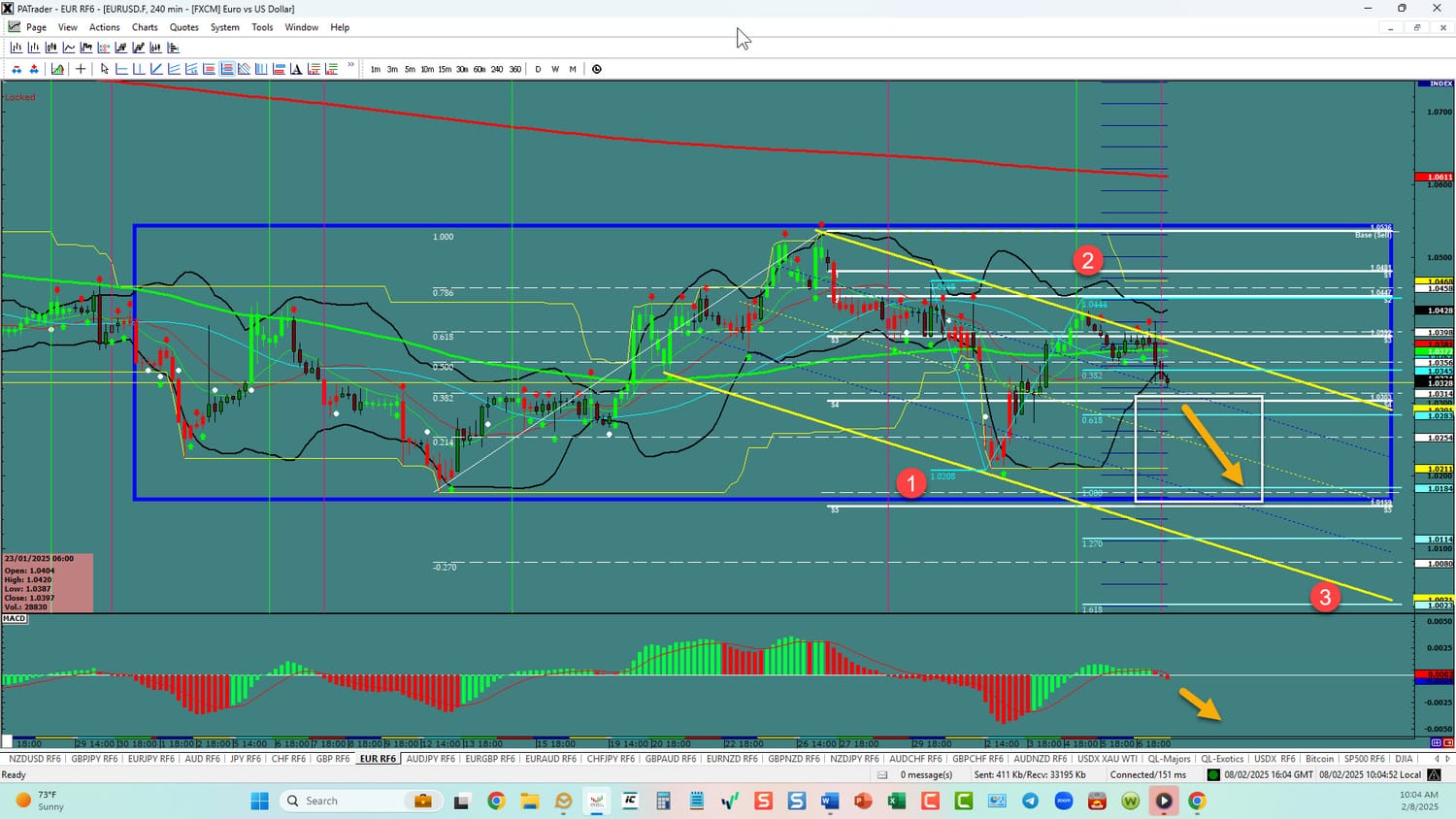Open Excel from the taskbar
The width and height of the screenshot is (1456, 819).
(x=896, y=801)
